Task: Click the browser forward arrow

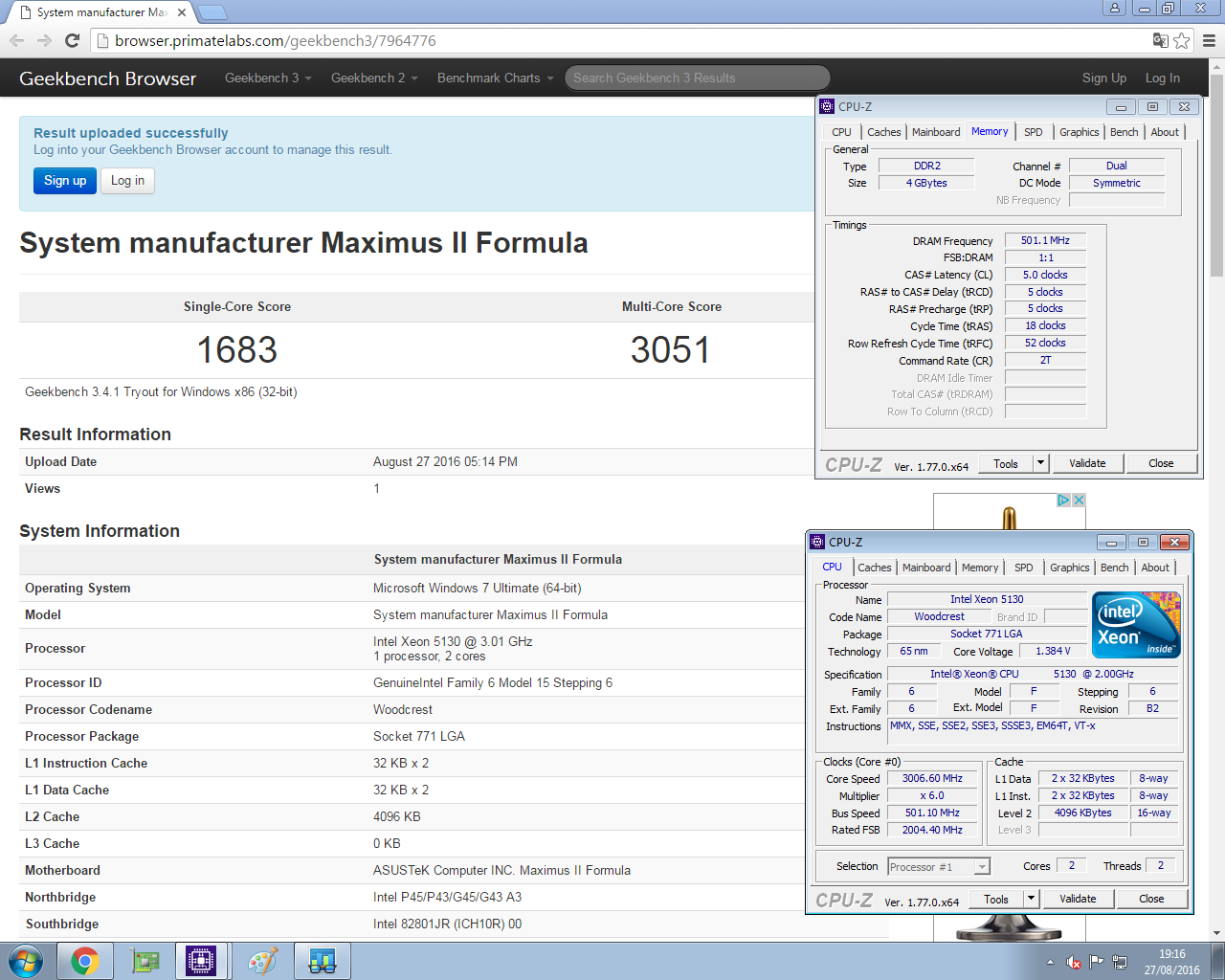Action: (44, 40)
